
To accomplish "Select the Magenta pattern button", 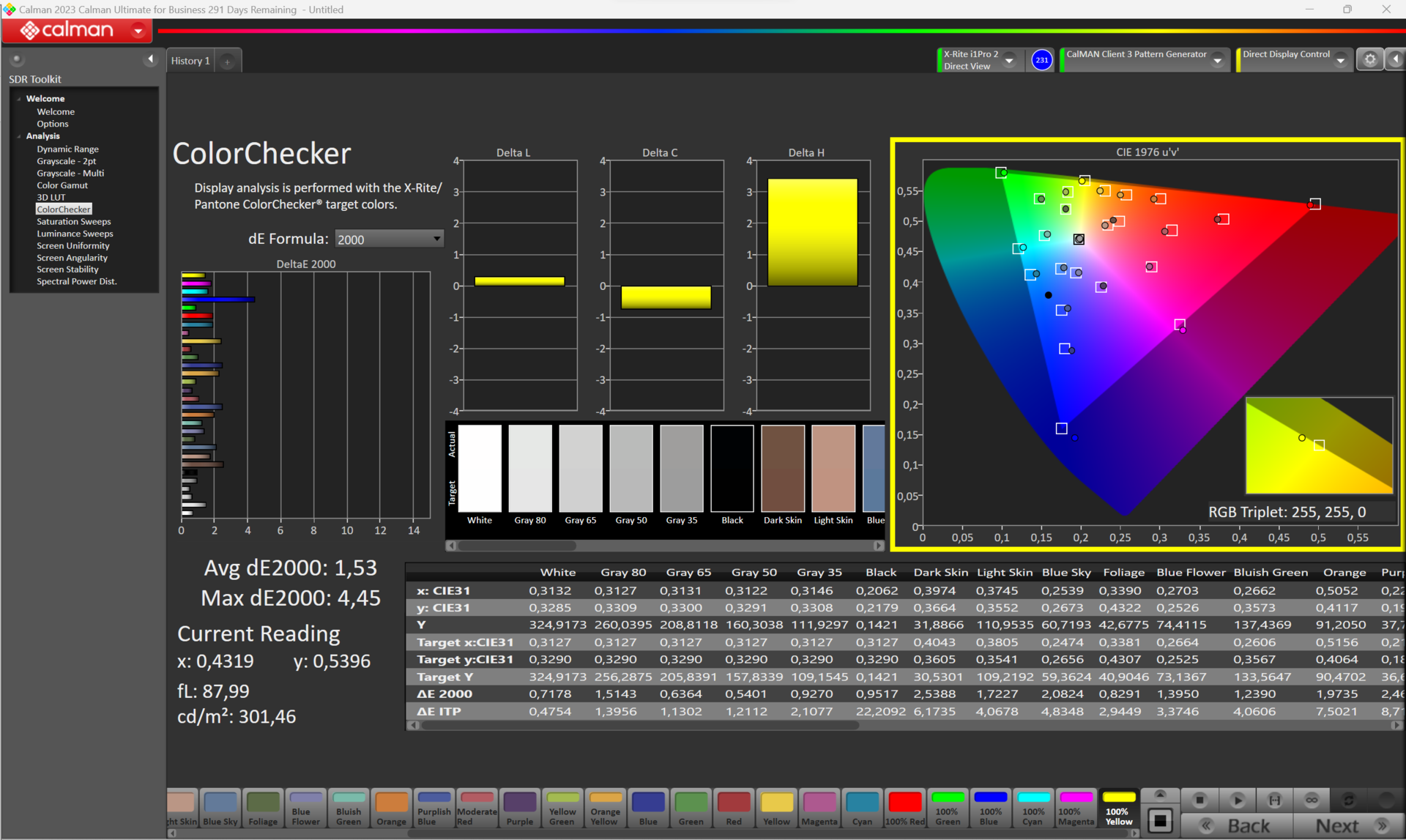I will click(x=819, y=809).
